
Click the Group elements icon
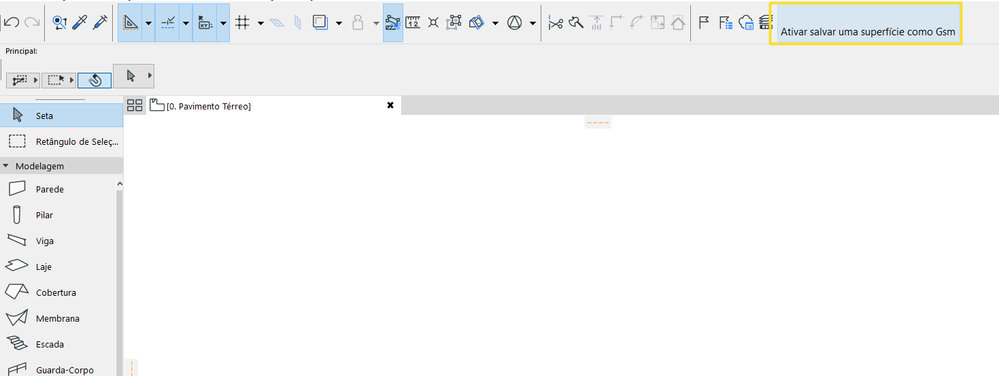[x=454, y=23]
